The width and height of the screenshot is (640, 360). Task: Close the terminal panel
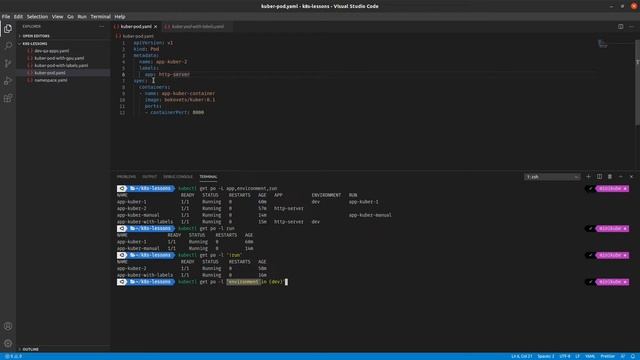coord(631,177)
